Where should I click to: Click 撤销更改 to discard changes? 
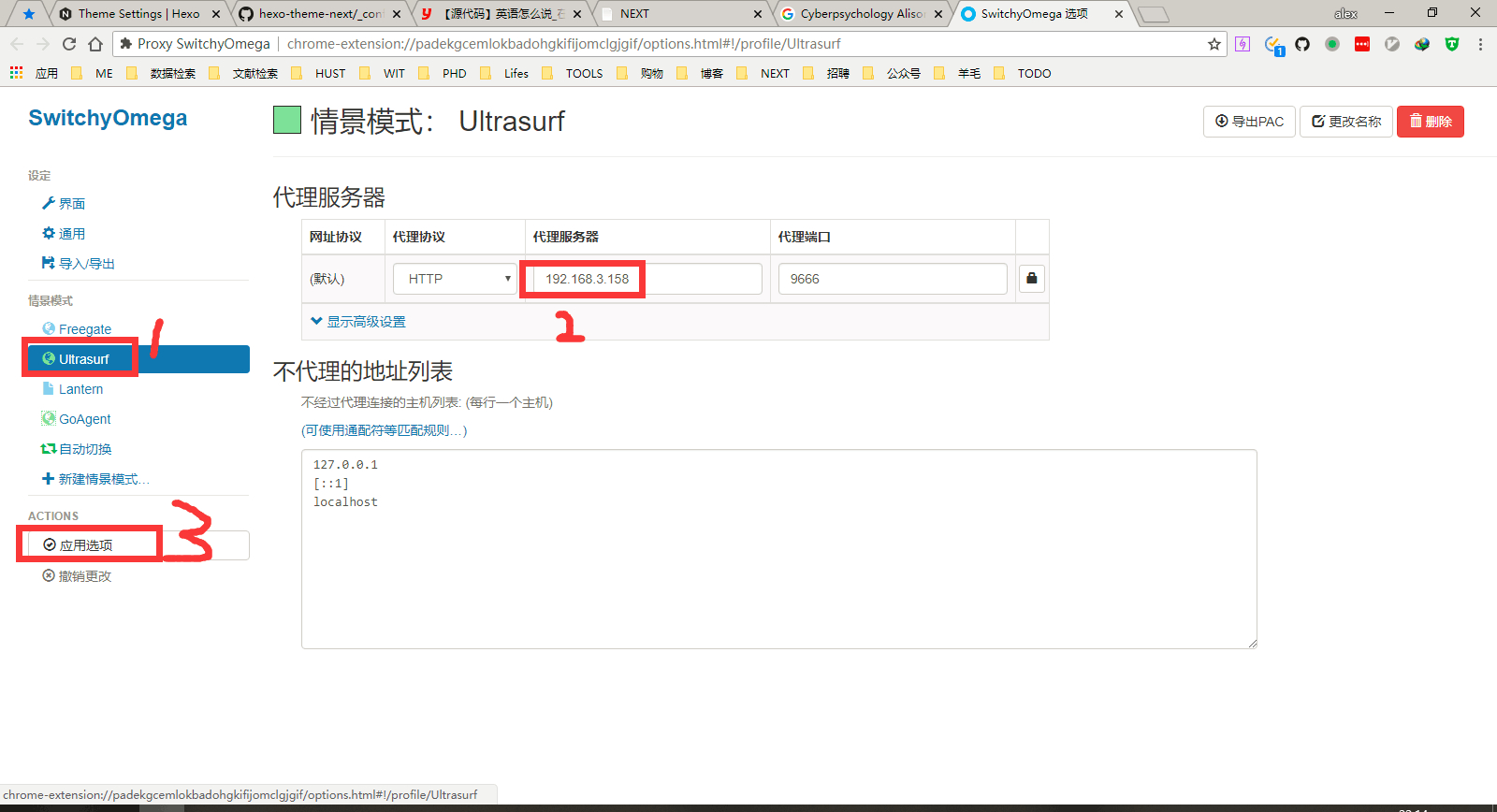77,576
